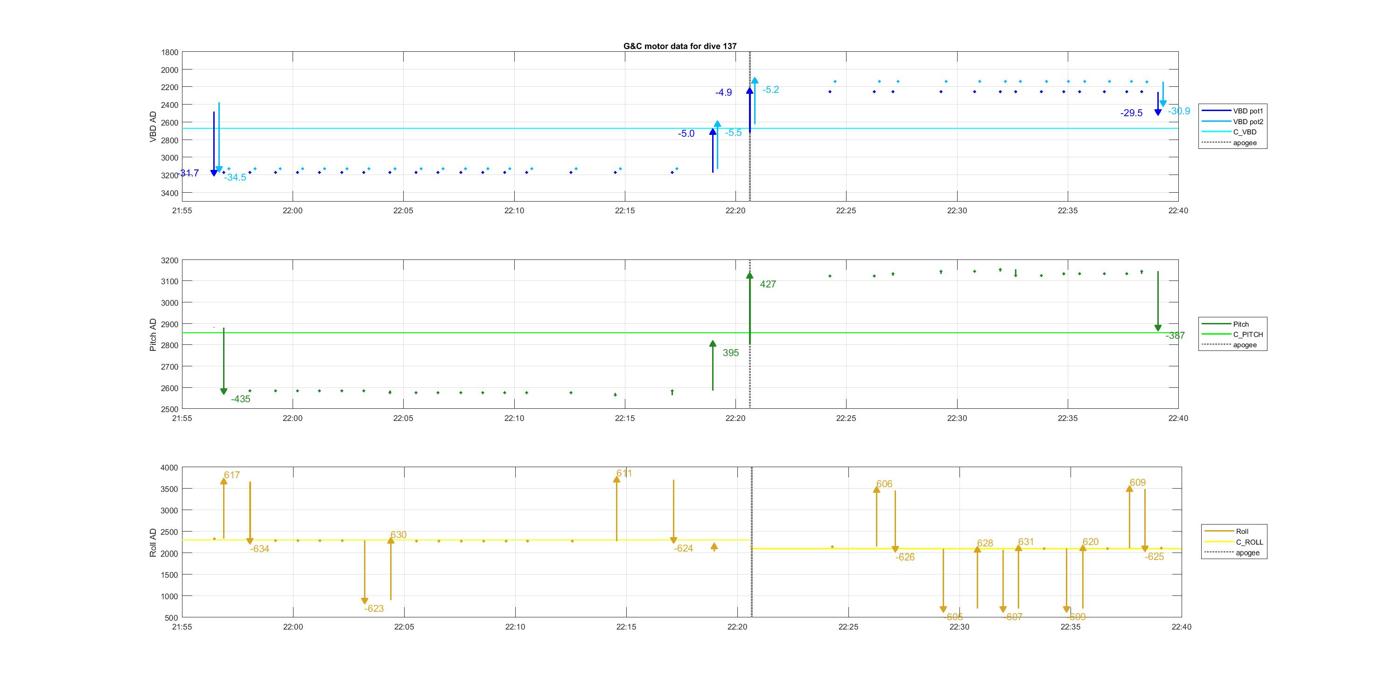The image size is (1400, 693).
Task: Click the "-435" pitch data label
Action: [x=240, y=399]
